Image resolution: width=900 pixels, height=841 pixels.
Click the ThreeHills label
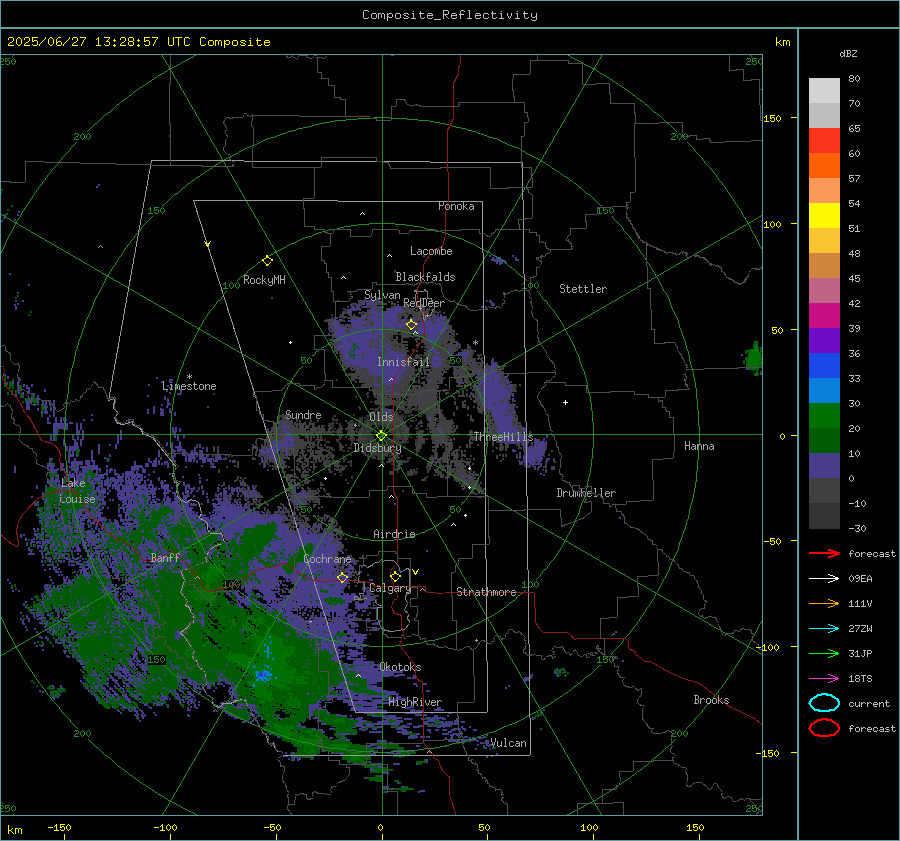tap(503, 437)
